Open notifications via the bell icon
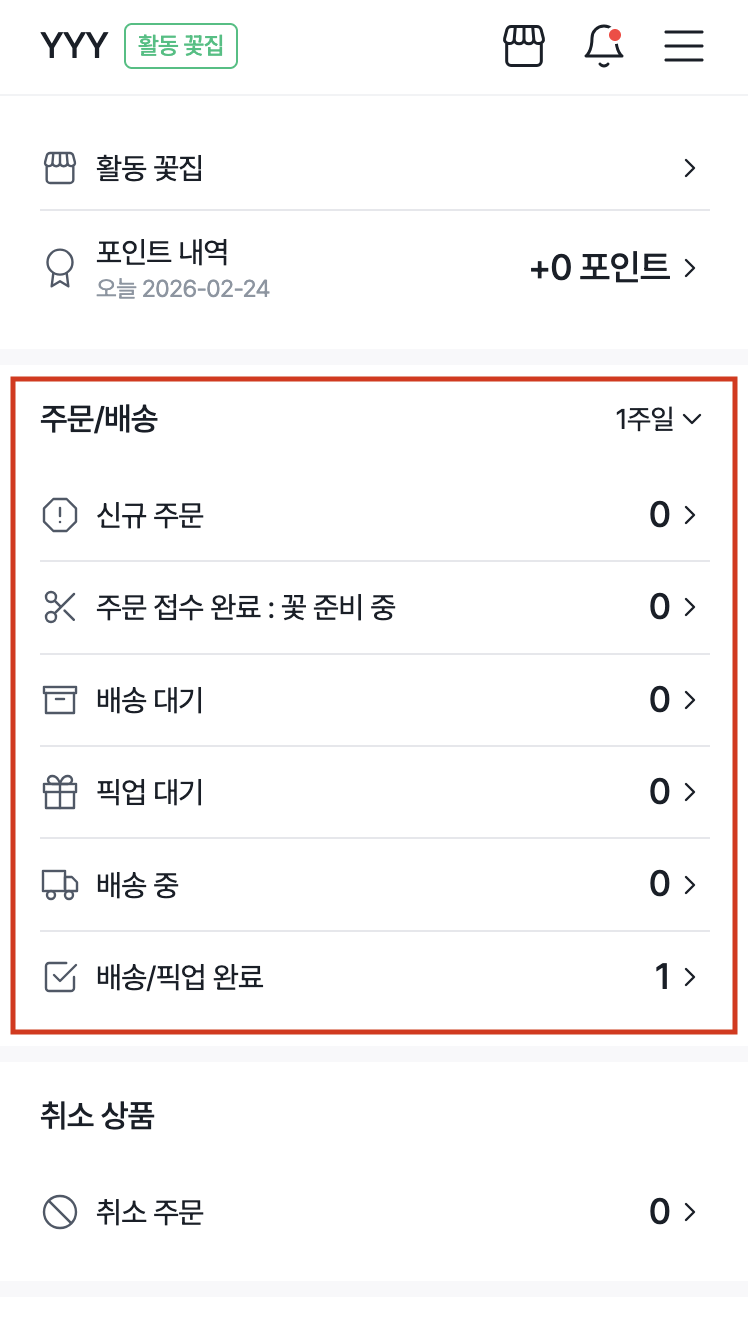This screenshot has width=748, height=1330. coord(603,46)
